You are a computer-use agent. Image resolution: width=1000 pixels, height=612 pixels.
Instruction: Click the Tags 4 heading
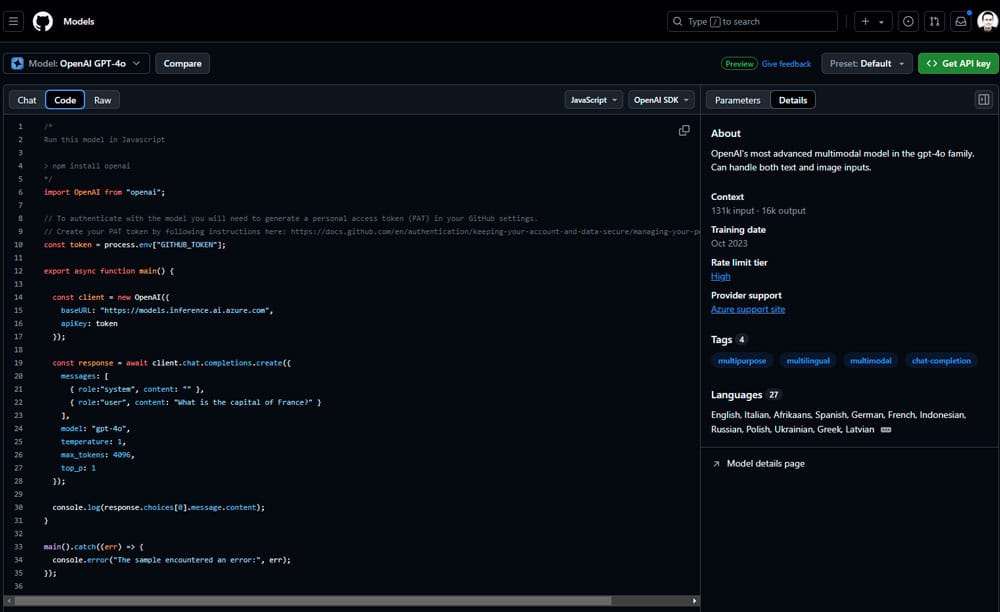pos(729,340)
